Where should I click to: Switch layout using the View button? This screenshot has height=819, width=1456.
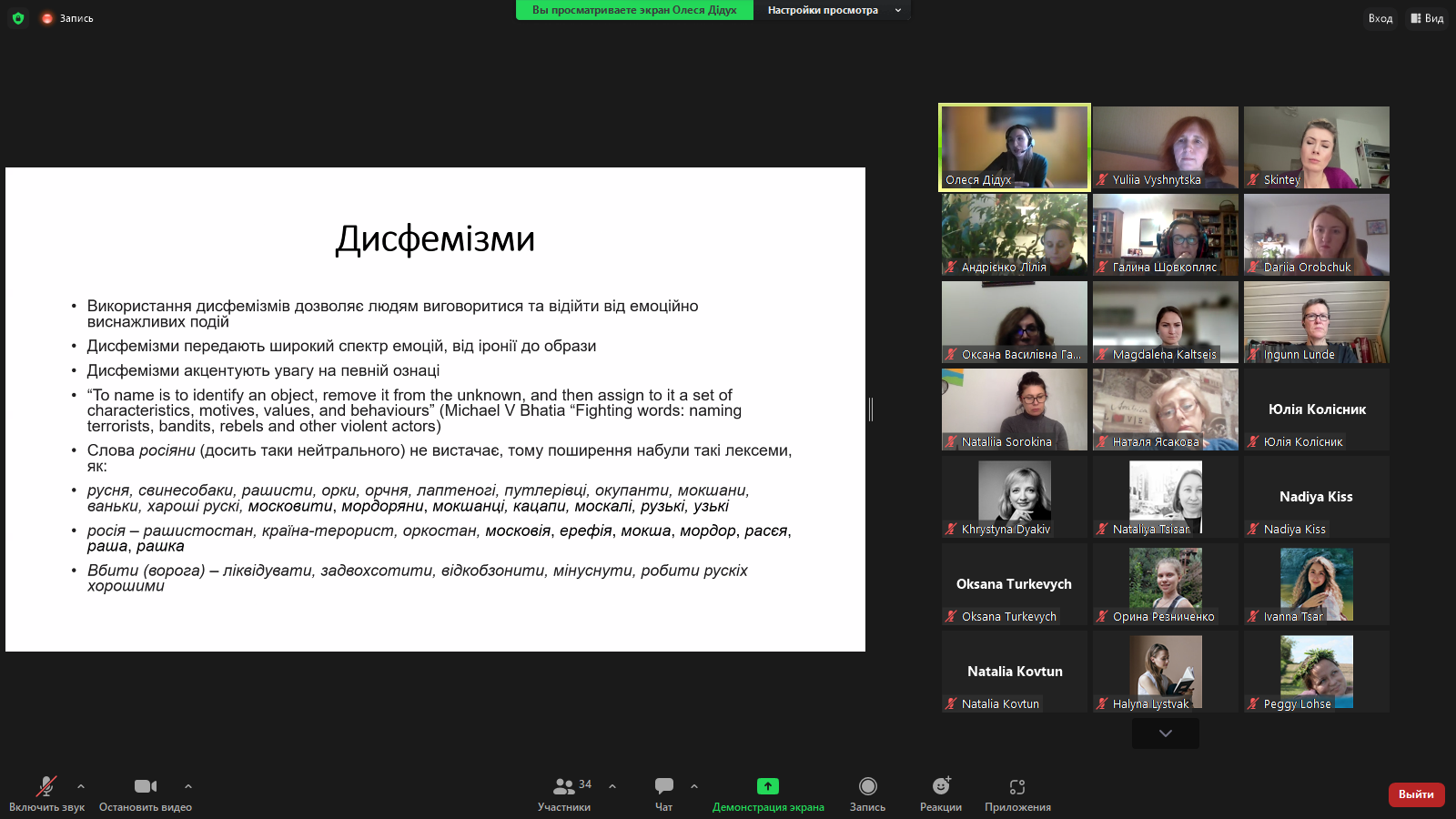tap(1427, 18)
